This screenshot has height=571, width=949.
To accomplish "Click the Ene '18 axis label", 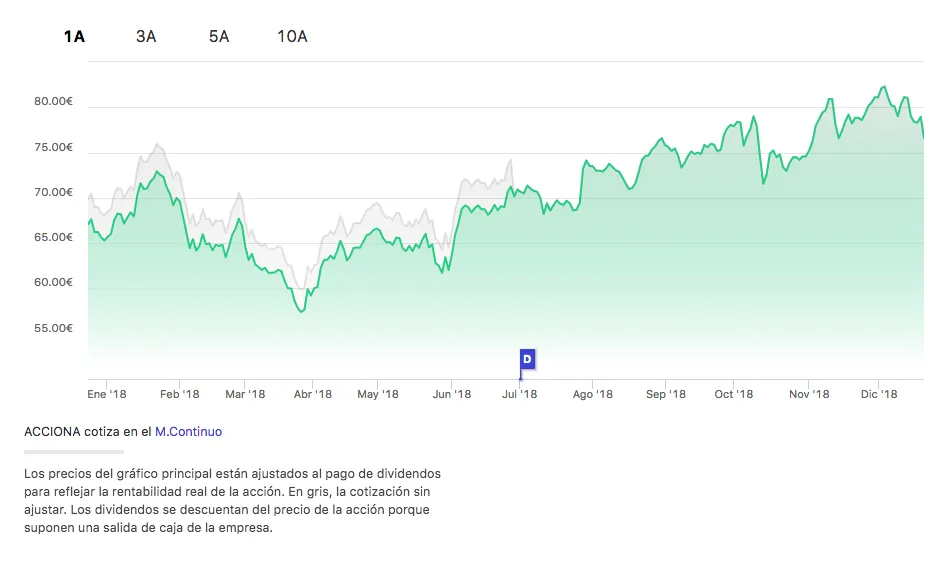I will 107,394.
